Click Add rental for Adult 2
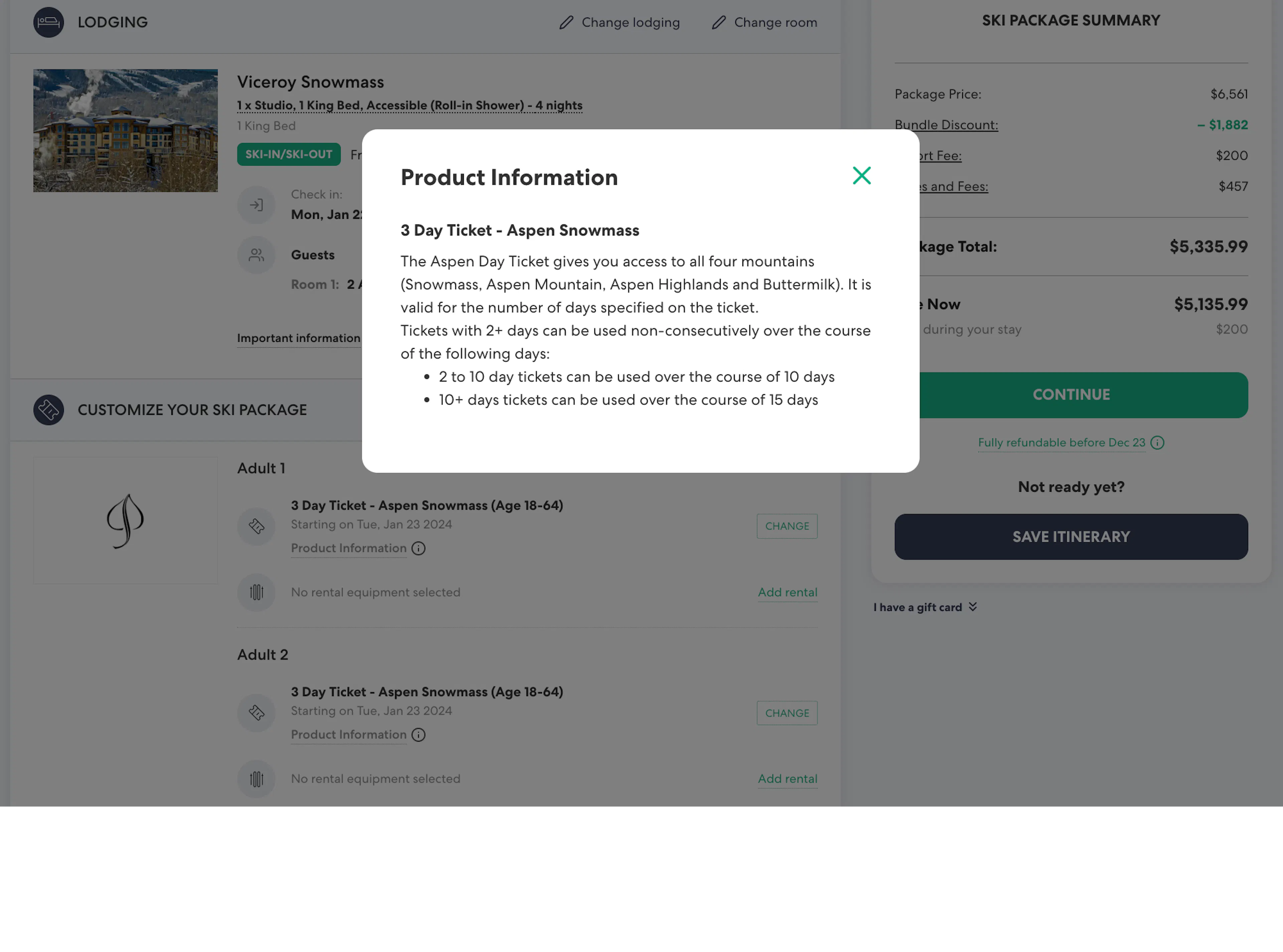 point(787,779)
